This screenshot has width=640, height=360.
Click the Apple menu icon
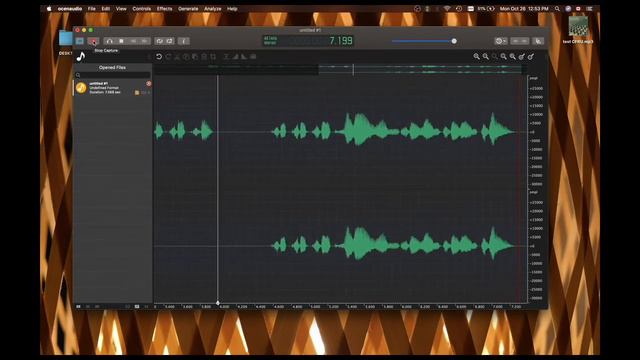point(49,9)
